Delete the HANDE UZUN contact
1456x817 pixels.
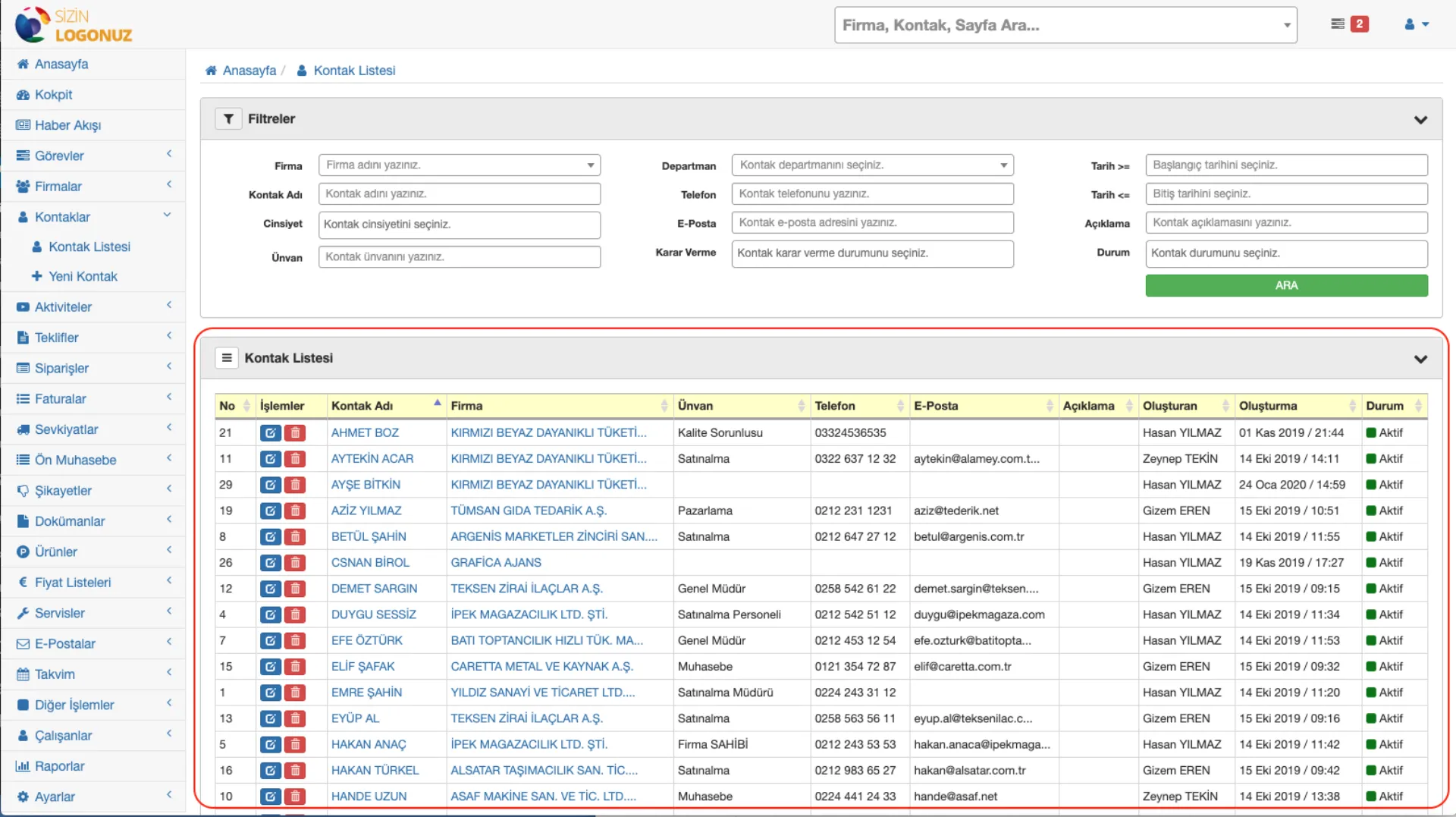295,797
